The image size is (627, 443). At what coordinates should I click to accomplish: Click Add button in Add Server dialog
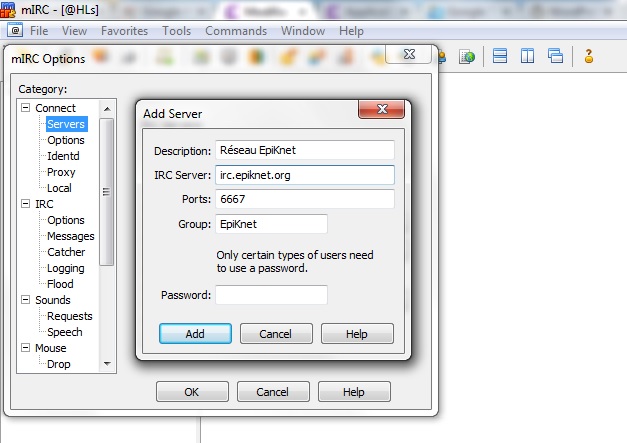click(195, 333)
